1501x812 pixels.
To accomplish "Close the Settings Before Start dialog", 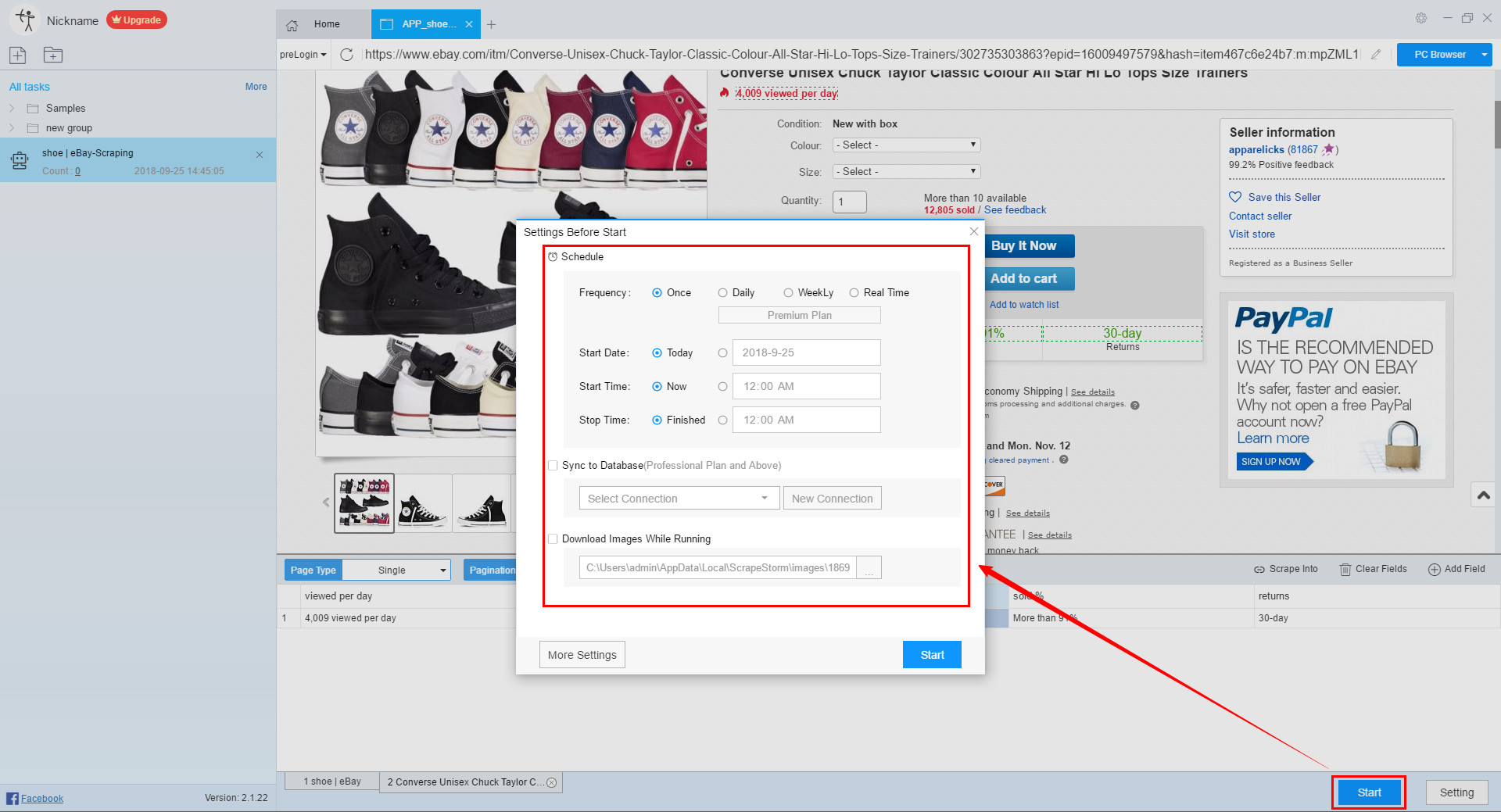I will [974, 231].
